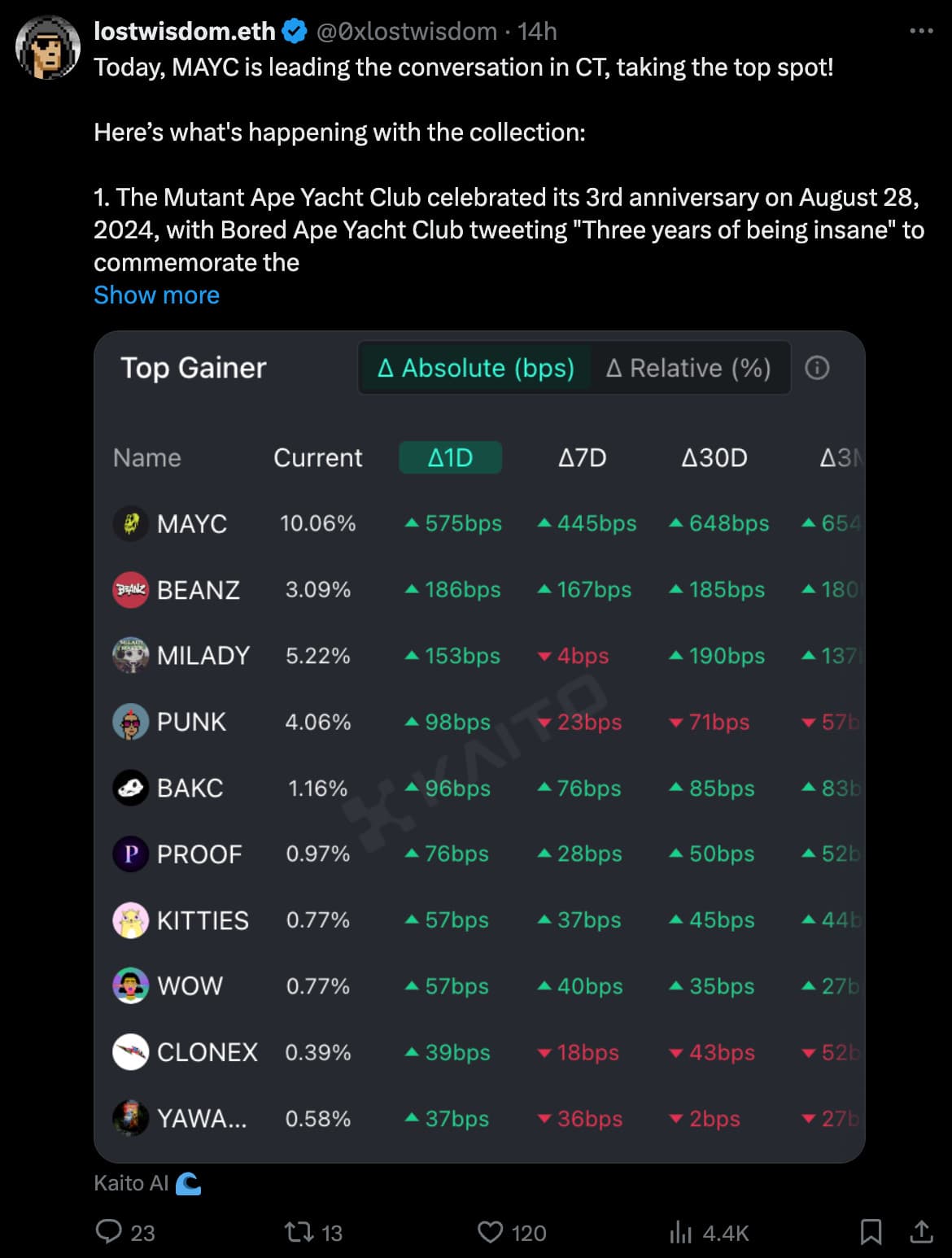Bookmark this post
This screenshot has width=952, height=1258.
(871, 1232)
